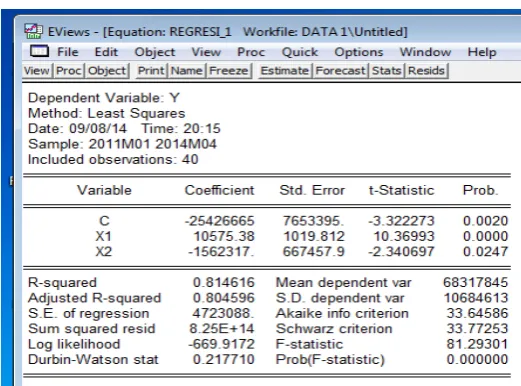Open the Proc menu in menu bar
Image resolution: width=521 pixels, height=386 pixels.
(x=251, y=52)
